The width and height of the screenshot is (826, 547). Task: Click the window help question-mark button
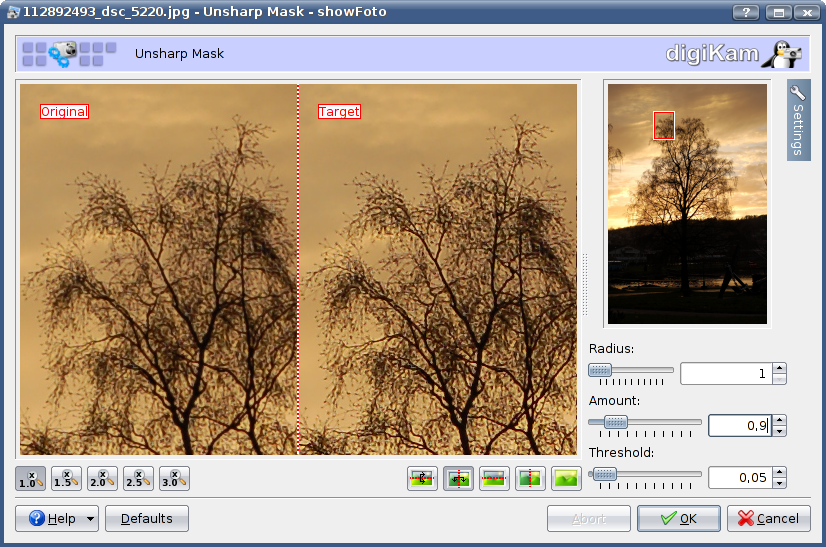pos(746,12)
